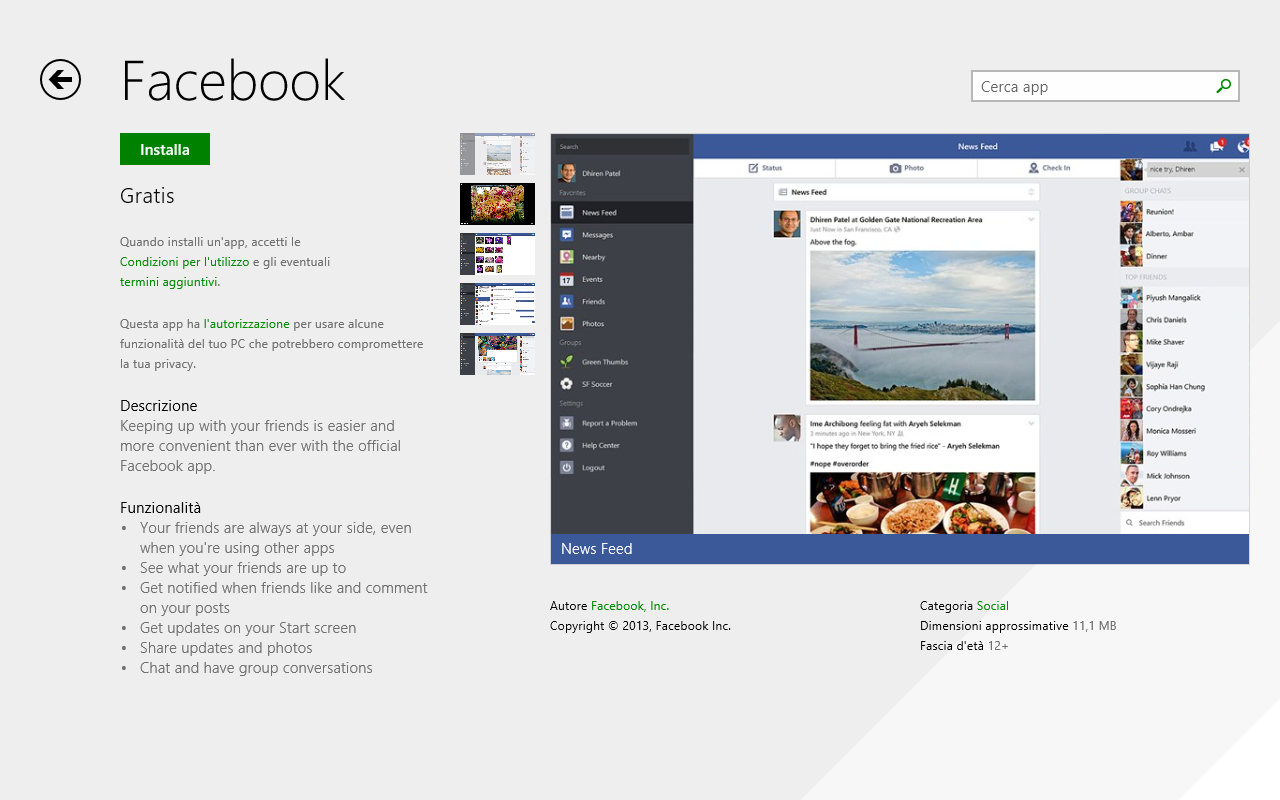
Task: Click the 12+ age rating value
Action: 998,645
